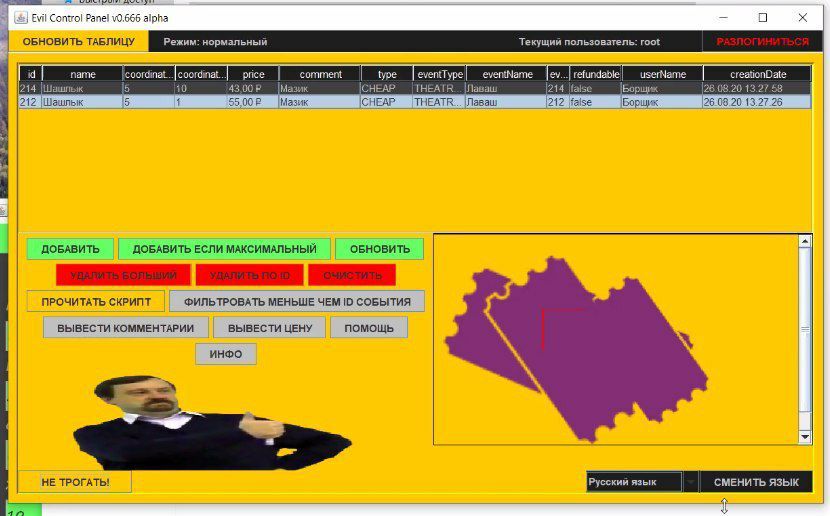Maximize the Evil Control Panel window
Viewport: 830px width, 516px height.
pyautogui.click(x=763, y=17)
